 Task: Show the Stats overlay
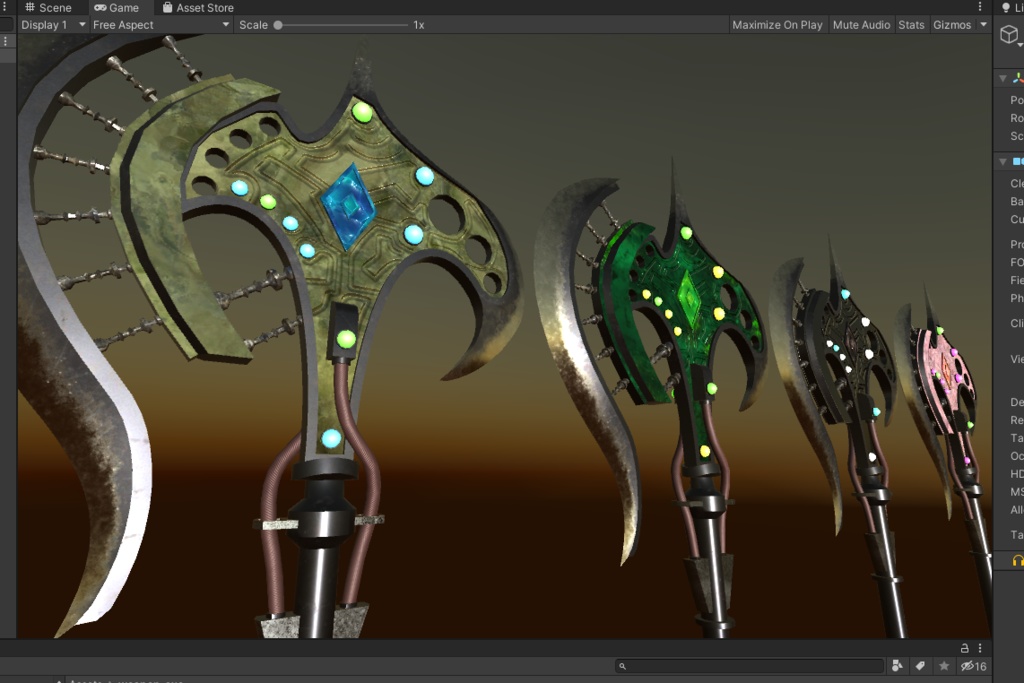(x=910, y=25)
